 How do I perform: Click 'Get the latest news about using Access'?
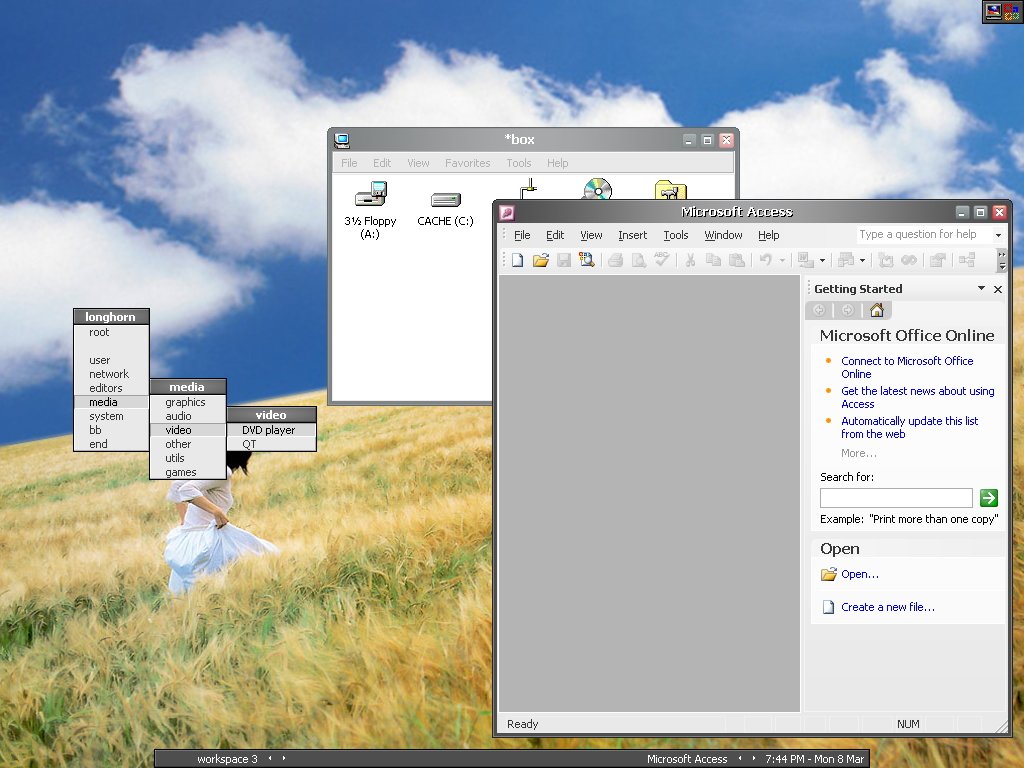tap(917, 397)
